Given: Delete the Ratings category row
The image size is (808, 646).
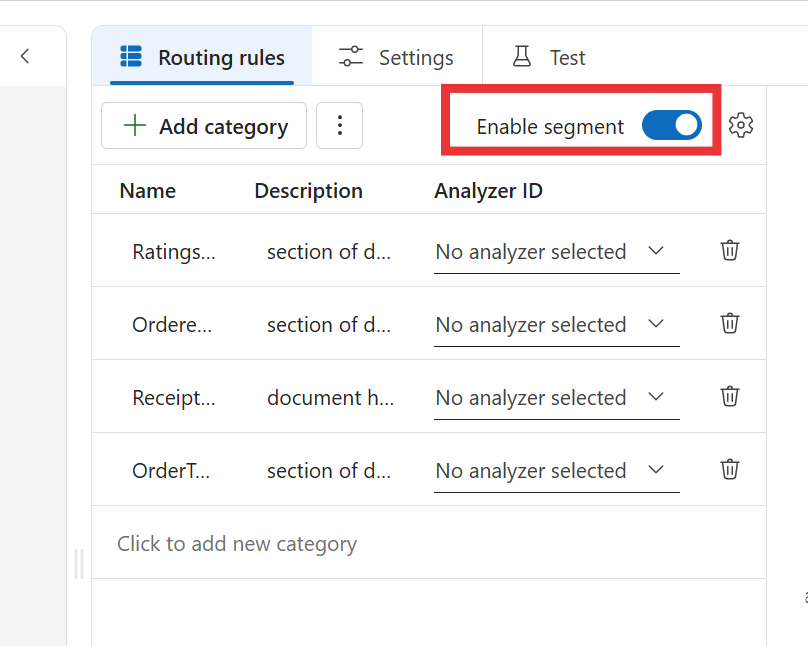Looking at the screenshot, I should coord(730,250).
